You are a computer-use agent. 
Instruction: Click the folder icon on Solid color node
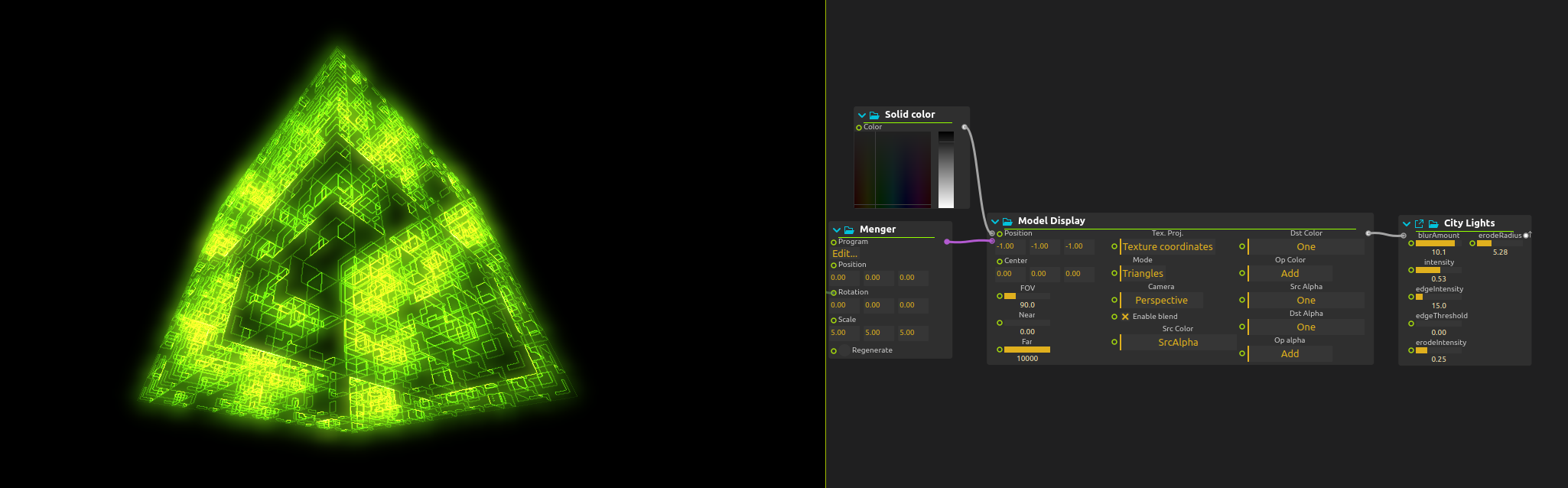[874, 115]
